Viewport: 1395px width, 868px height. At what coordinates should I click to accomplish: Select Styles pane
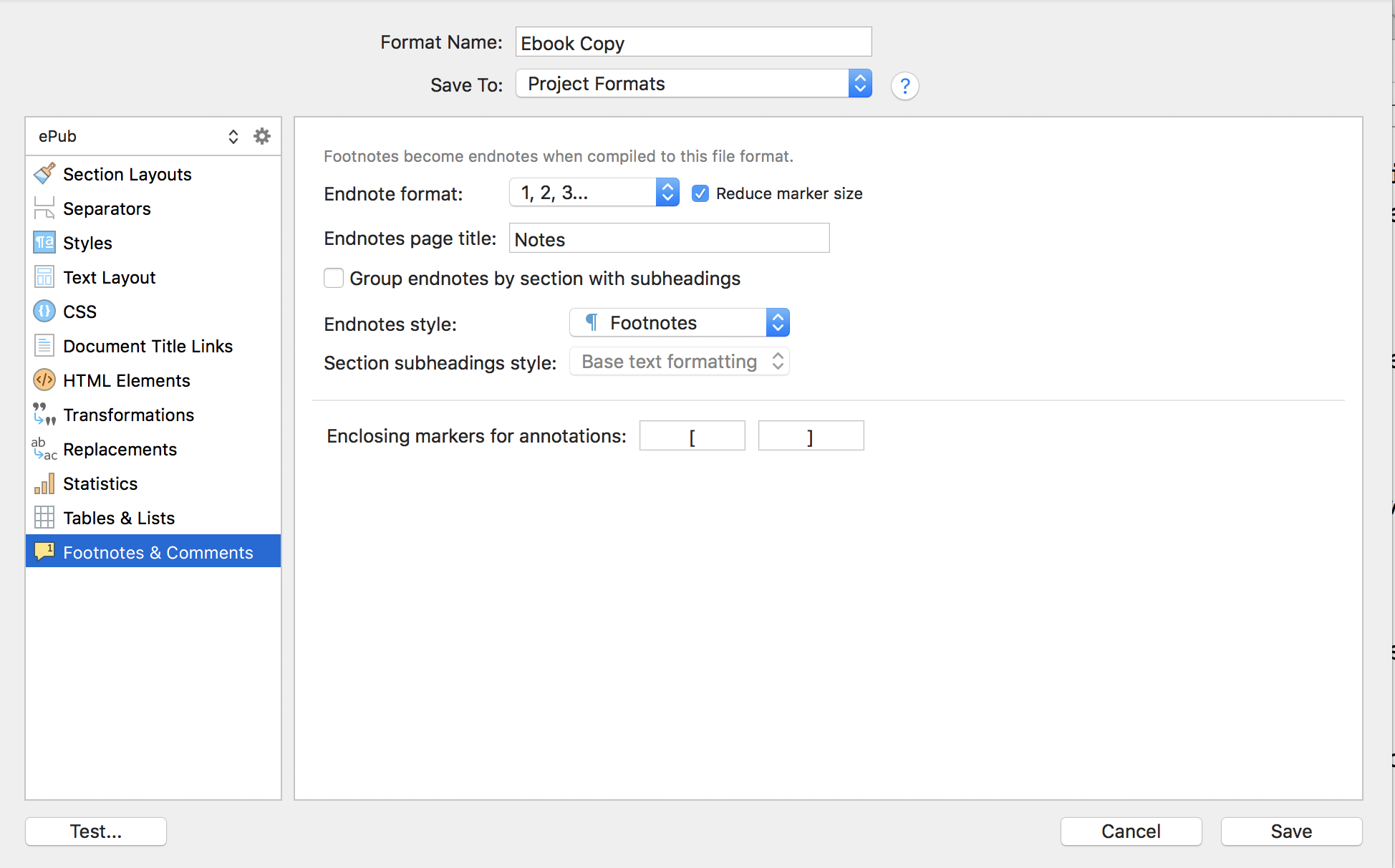(x=153, y=242)
